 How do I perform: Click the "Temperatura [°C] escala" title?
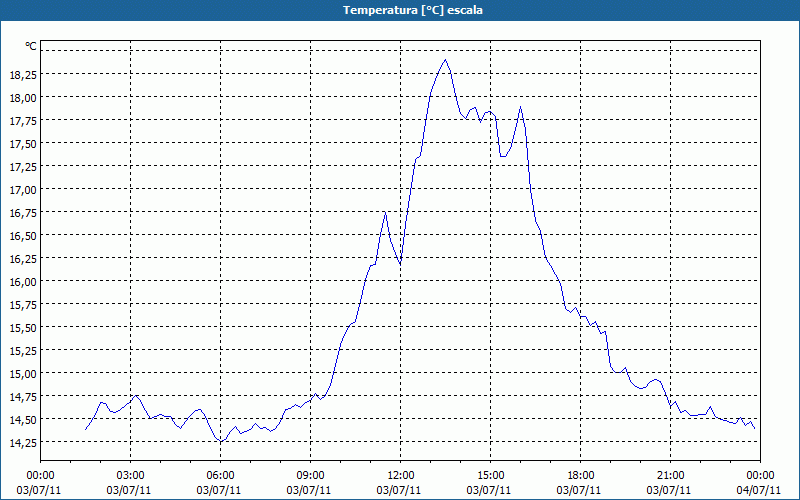[x=412, y=10]
